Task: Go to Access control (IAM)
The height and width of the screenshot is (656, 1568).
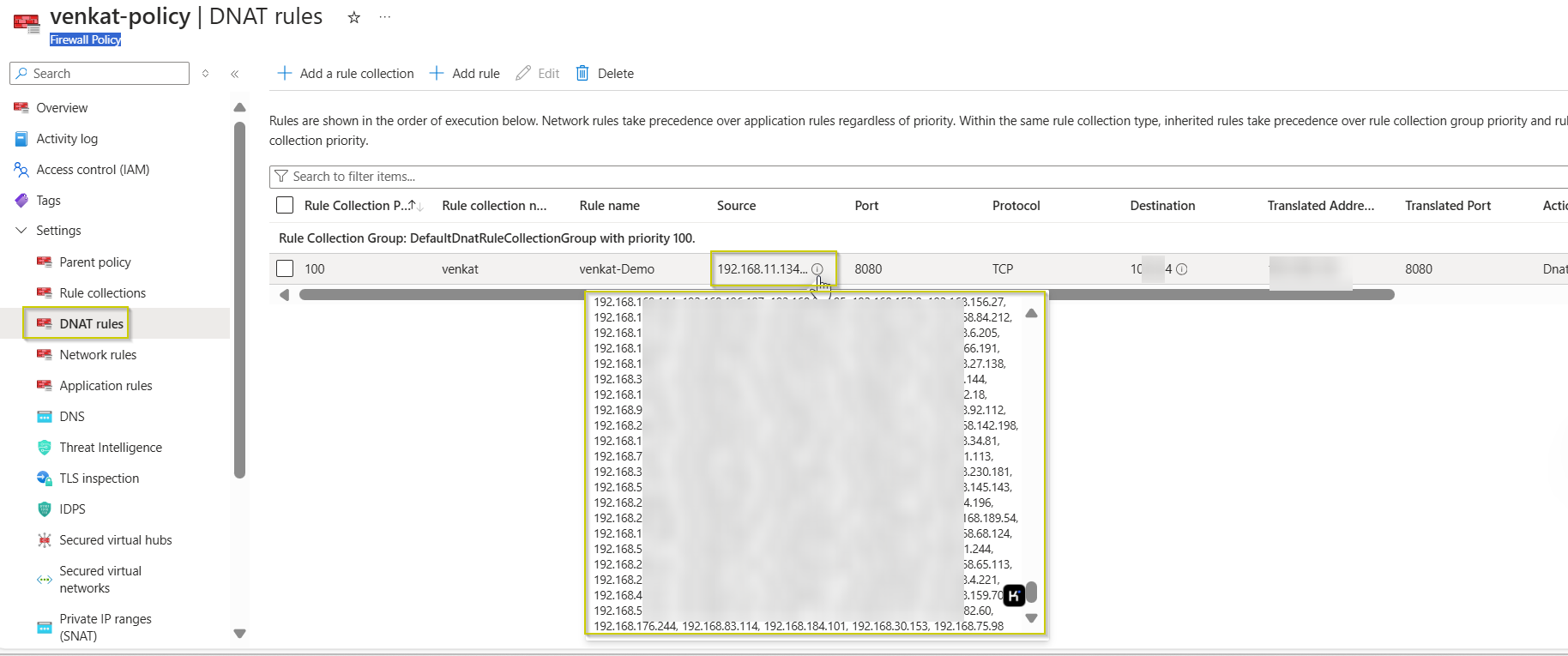Action: click(x=93, y=170)
